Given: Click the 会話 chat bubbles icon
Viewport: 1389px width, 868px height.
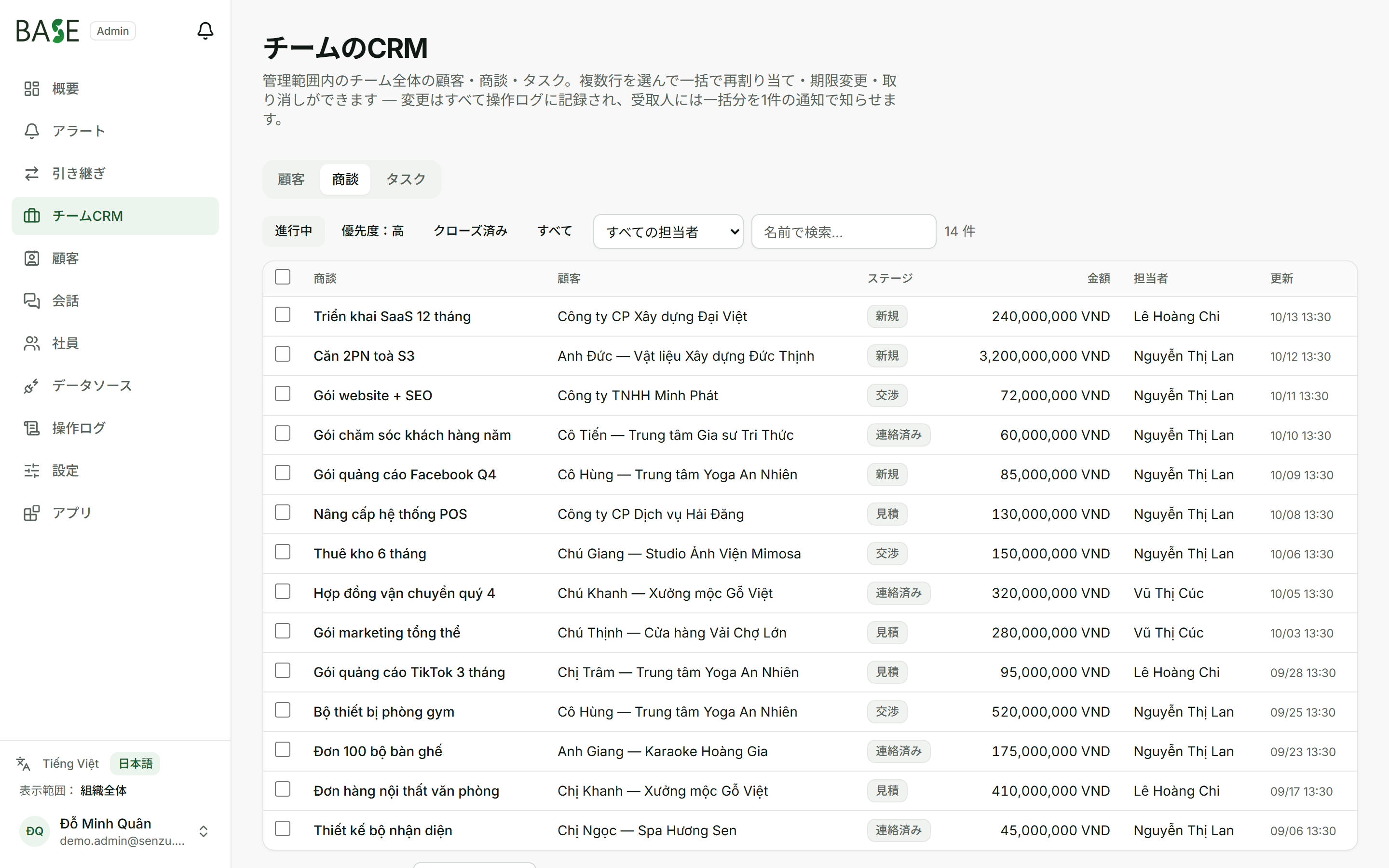Looking at the screenshot, I should click(31, 301).
